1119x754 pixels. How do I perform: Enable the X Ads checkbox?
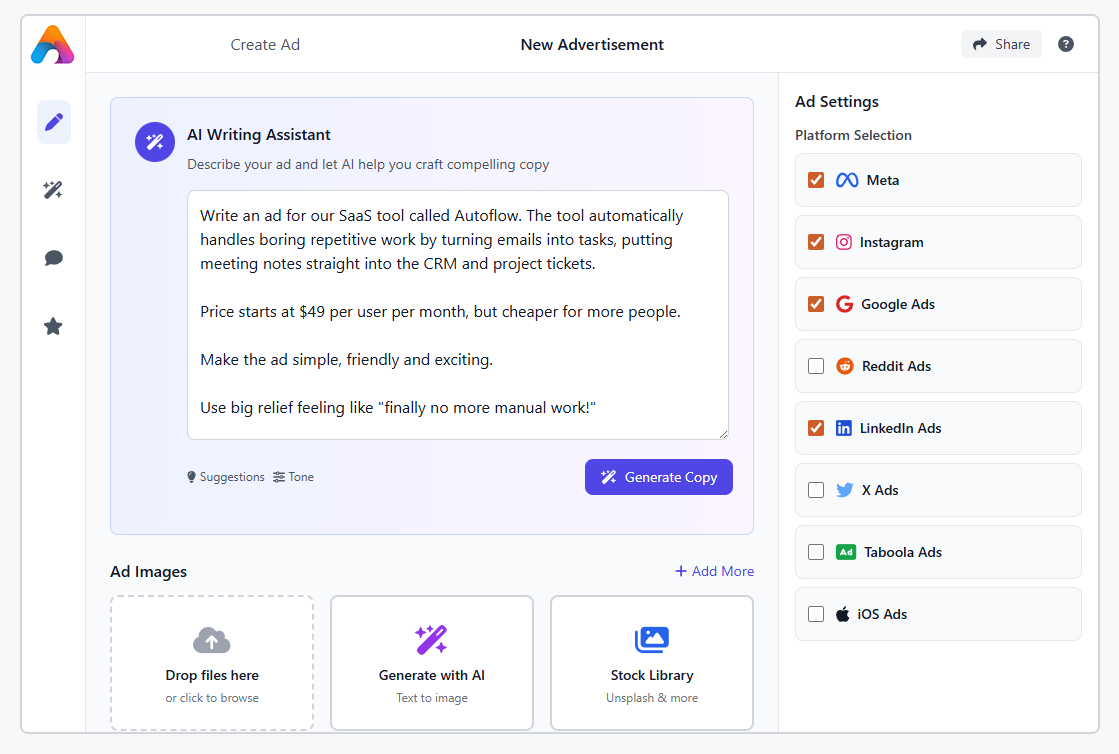click(x=816, y=490)
